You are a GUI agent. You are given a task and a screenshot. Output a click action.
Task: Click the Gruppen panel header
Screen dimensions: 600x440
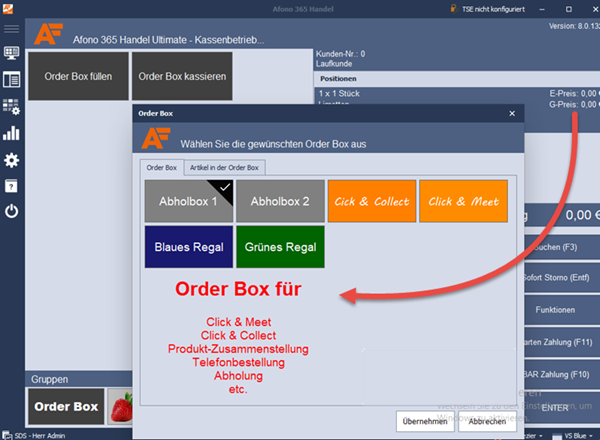(x=79, y=379)
